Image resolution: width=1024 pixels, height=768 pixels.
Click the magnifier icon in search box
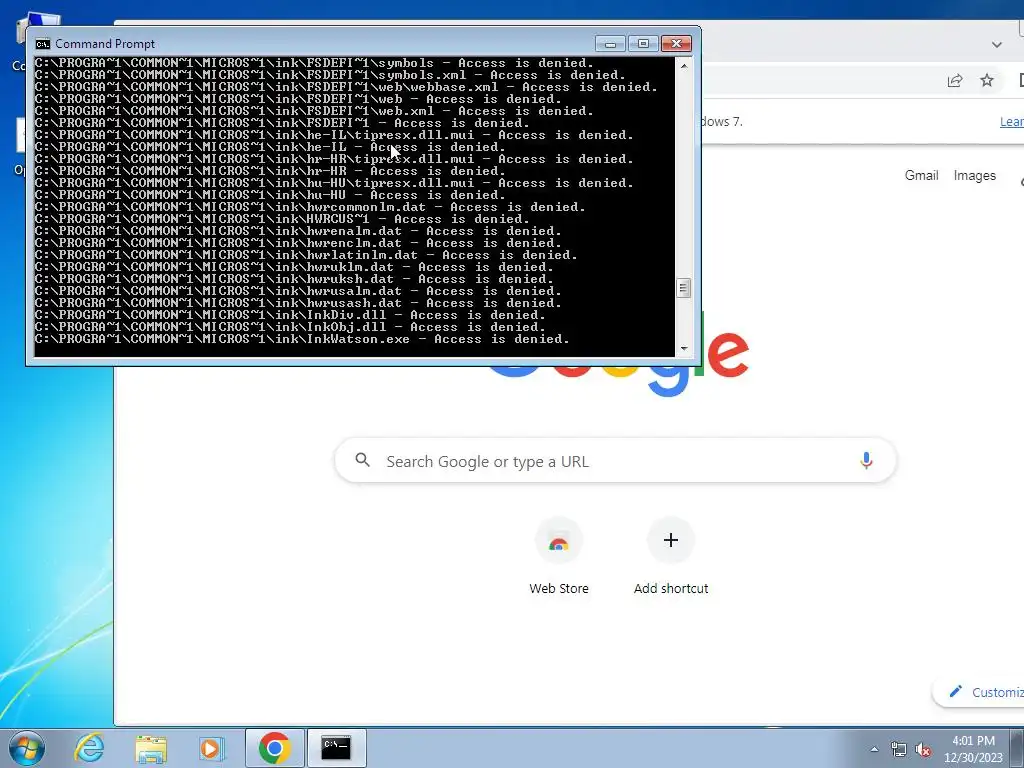click(362, 460)
